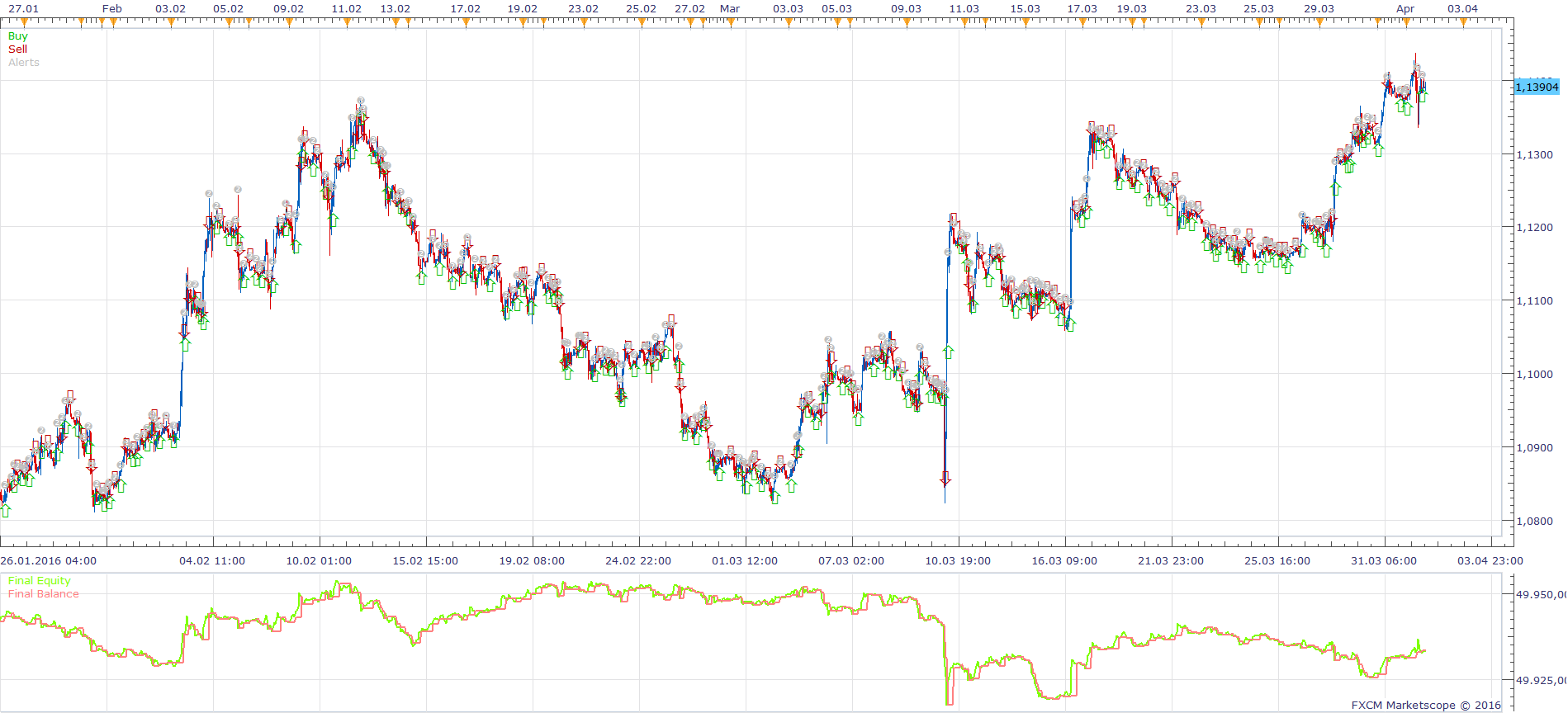Click the 19.03 date on top timeline

point(1132,9)
